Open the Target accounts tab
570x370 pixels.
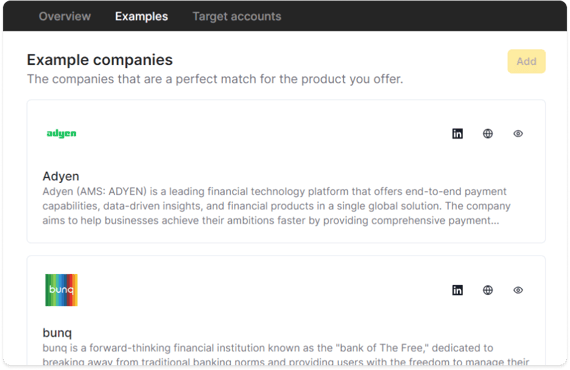click(x=237, y=16)
